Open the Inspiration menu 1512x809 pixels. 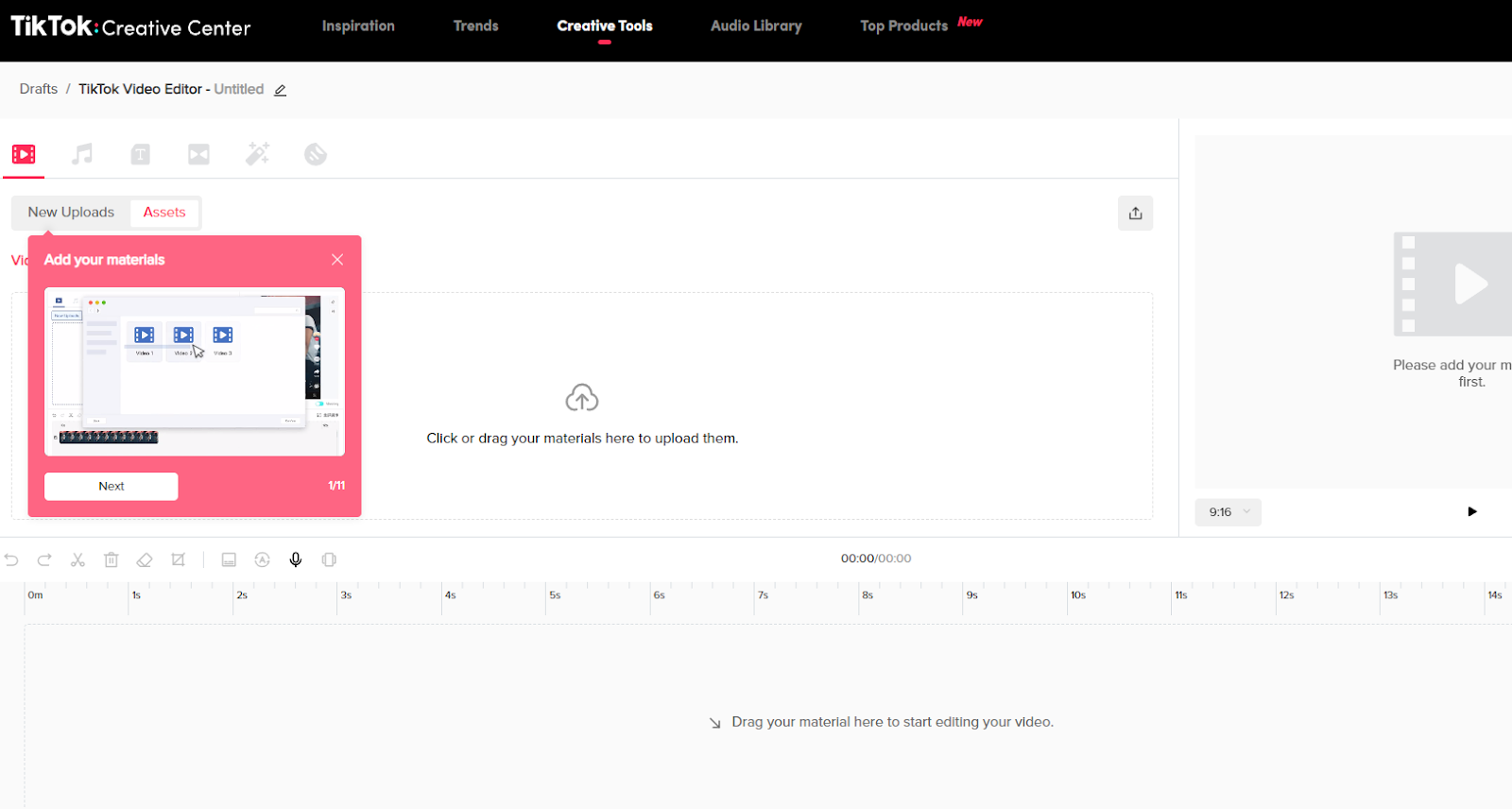click(358, 26)
